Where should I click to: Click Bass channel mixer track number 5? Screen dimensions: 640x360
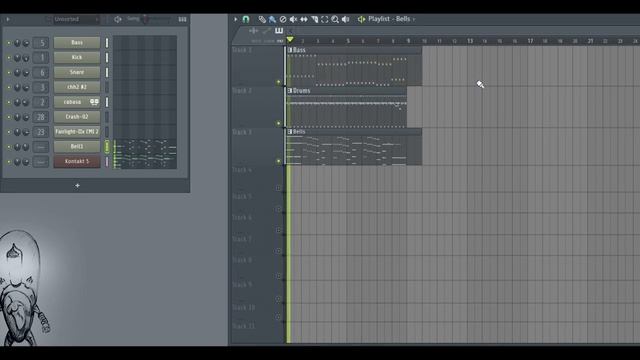click(41, 43)
